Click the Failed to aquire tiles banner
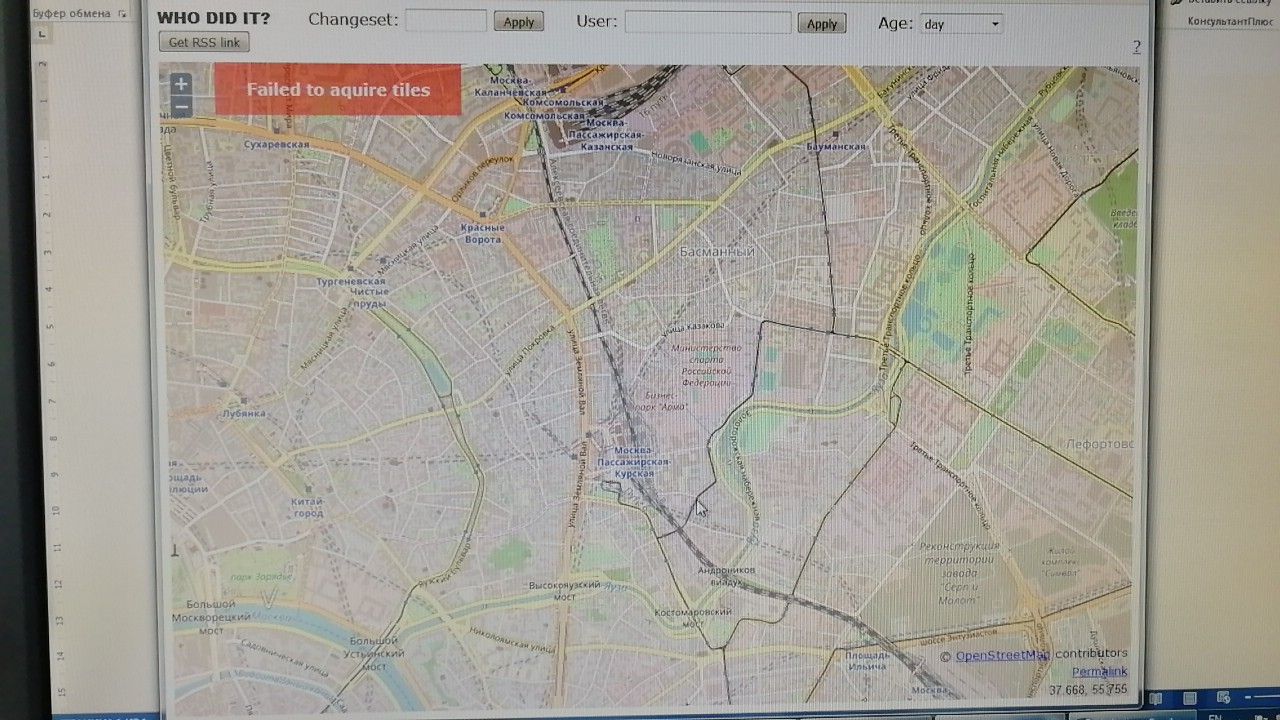 (338, 90)
